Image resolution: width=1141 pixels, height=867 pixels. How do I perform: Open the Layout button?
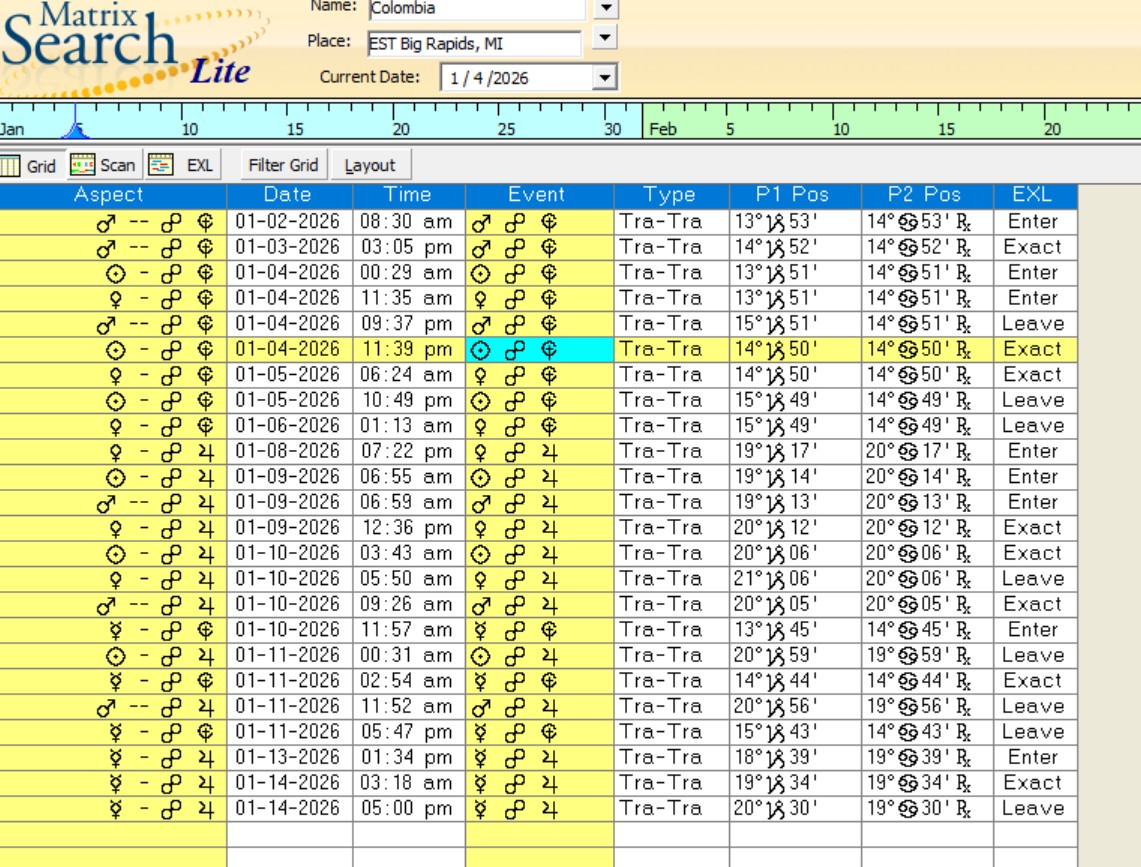point(370,165)
